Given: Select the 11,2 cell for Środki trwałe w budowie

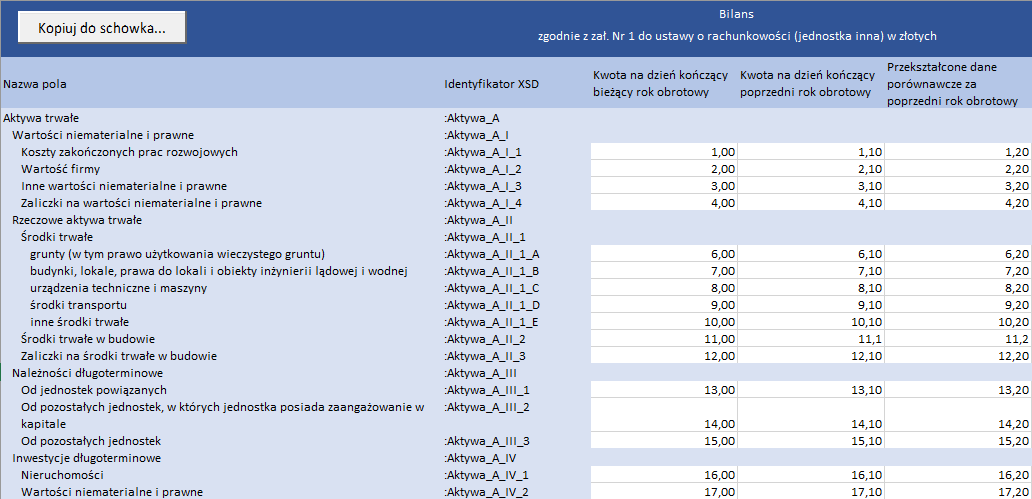Looking at the screenshot, I should [x=958, y=339].
